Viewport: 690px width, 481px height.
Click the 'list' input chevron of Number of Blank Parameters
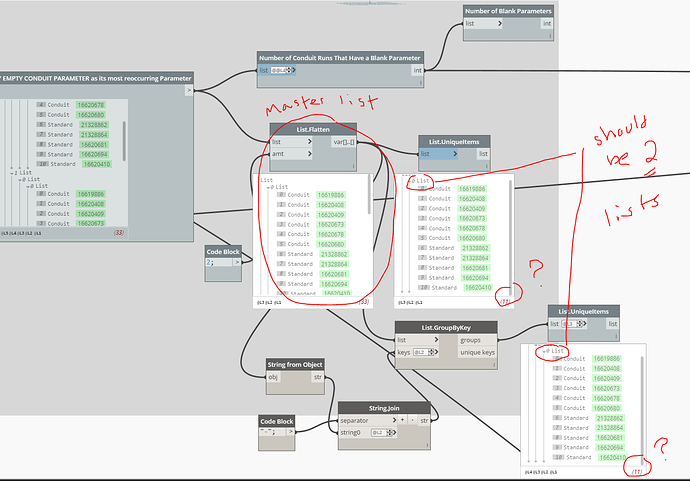pyautogui.click(x=500, y=24)
